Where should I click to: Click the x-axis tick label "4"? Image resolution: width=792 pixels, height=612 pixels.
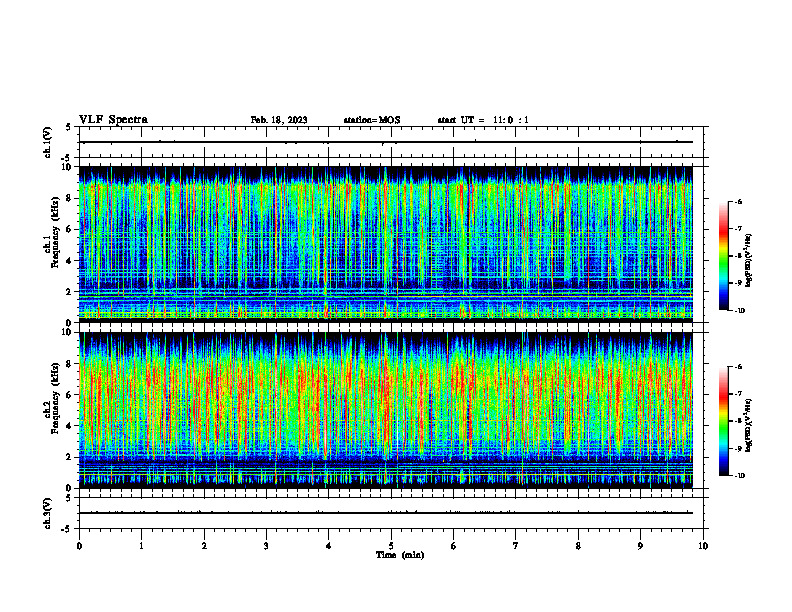(329, 546)
